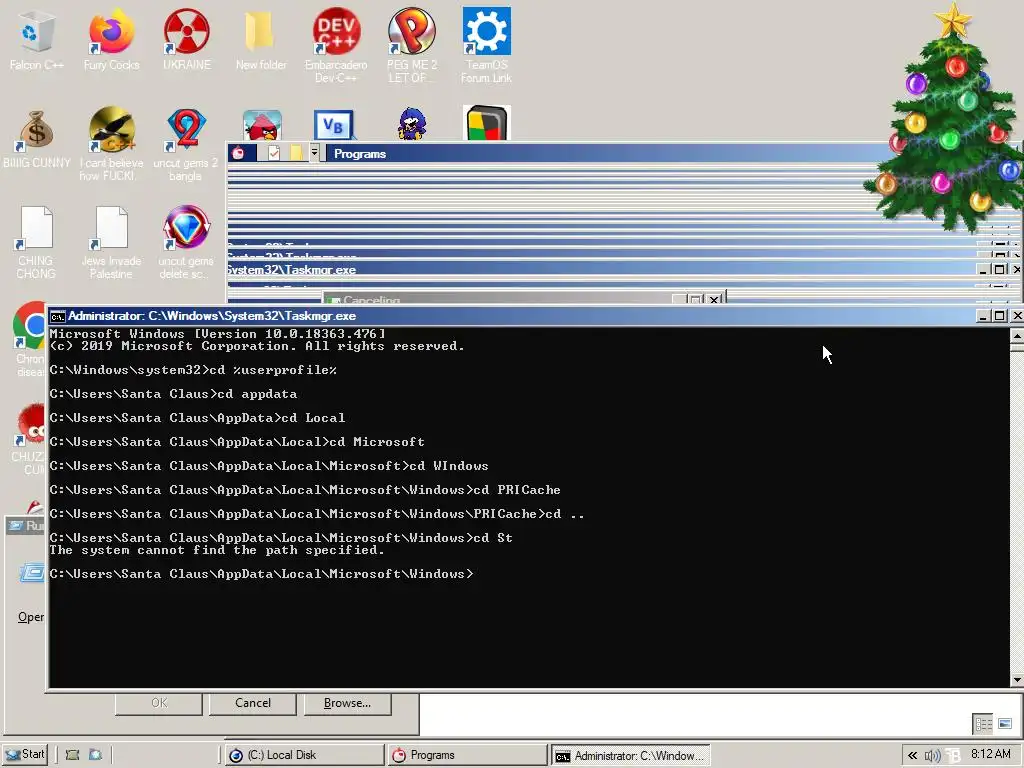Click the command prompt title bar icon
The width and height of the screenshot is (1024, 768).
tap(57, 316)
